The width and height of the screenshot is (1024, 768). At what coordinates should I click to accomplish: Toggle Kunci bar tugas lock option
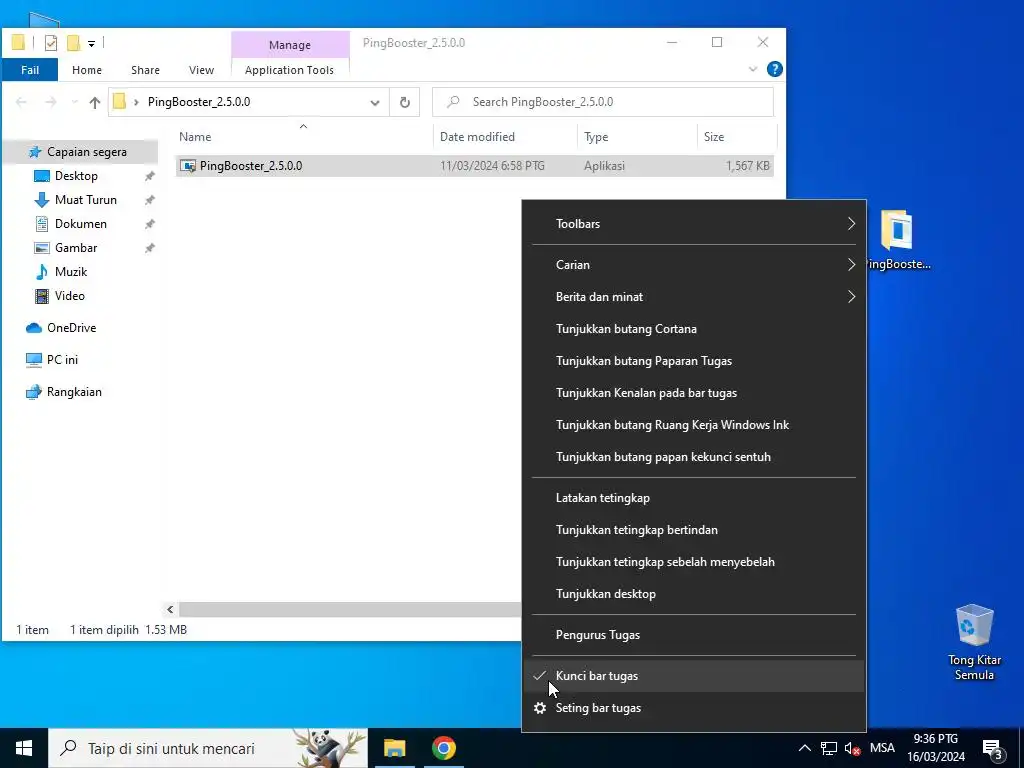click(x=694, y=676)
